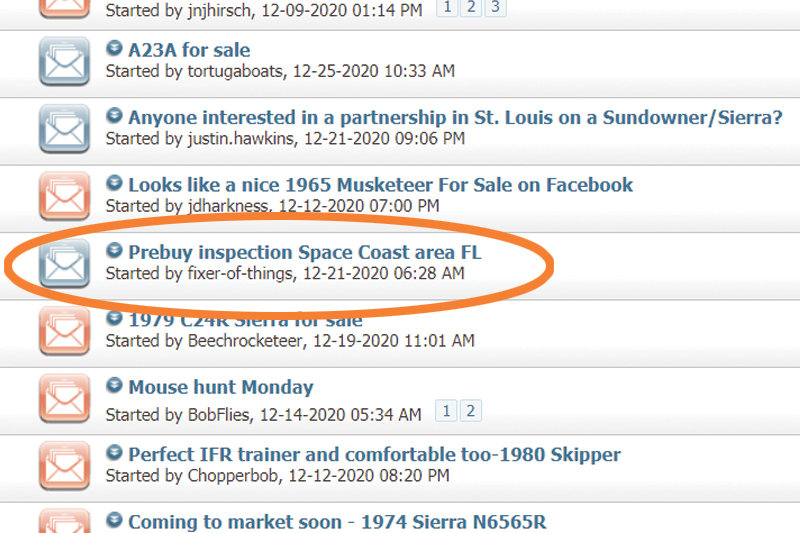Viewport: 800px width, 533px height.
Task: Open the 1965 Musketeer For Sale thread
Action: (x=381, y=185)
